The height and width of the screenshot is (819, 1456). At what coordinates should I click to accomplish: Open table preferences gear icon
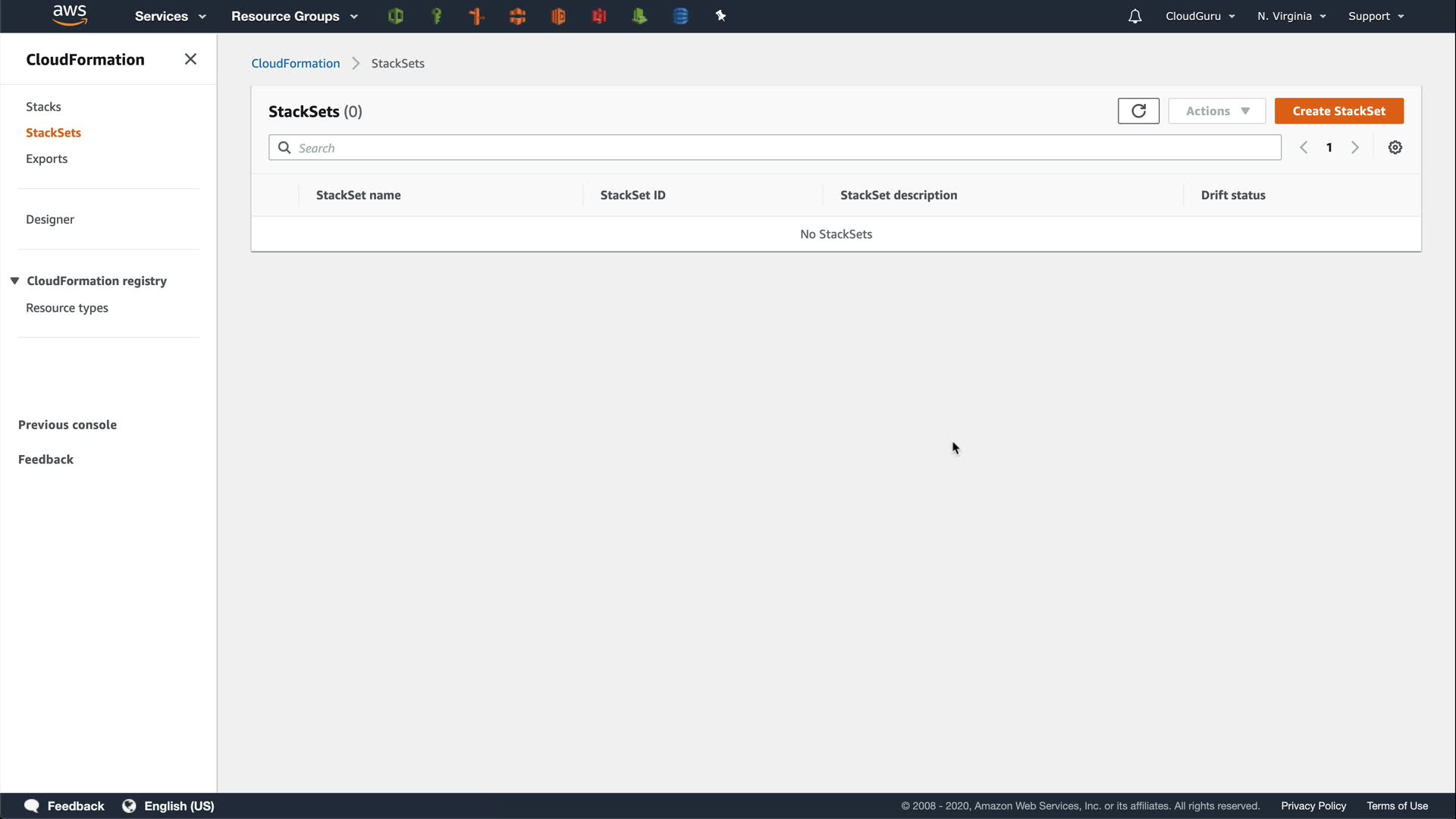(1395, 148)
